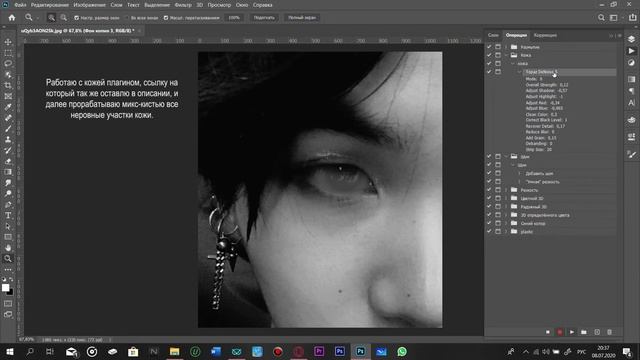Screen dimensions: 640x360
Task: Select the Dodge tool
Action: point(8,193)
